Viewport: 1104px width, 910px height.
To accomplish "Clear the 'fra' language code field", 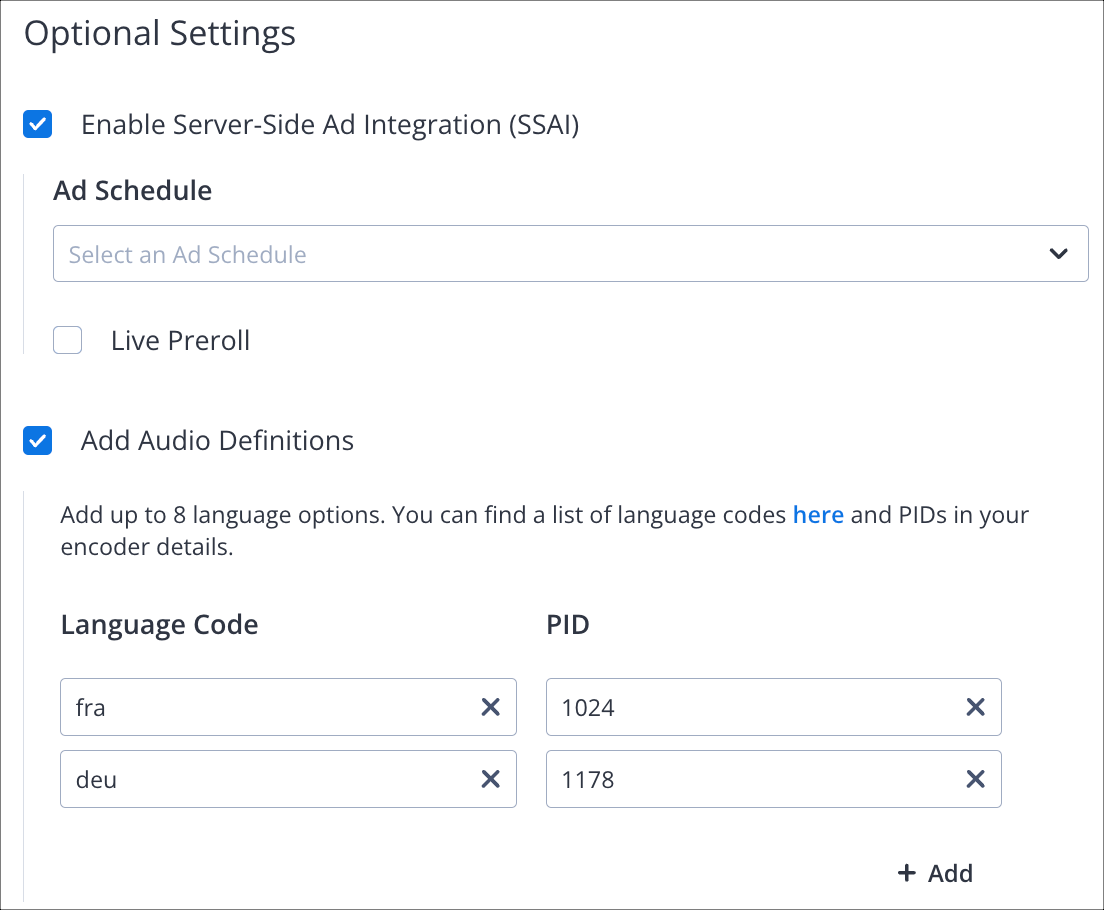I will [x=491, y=707].
